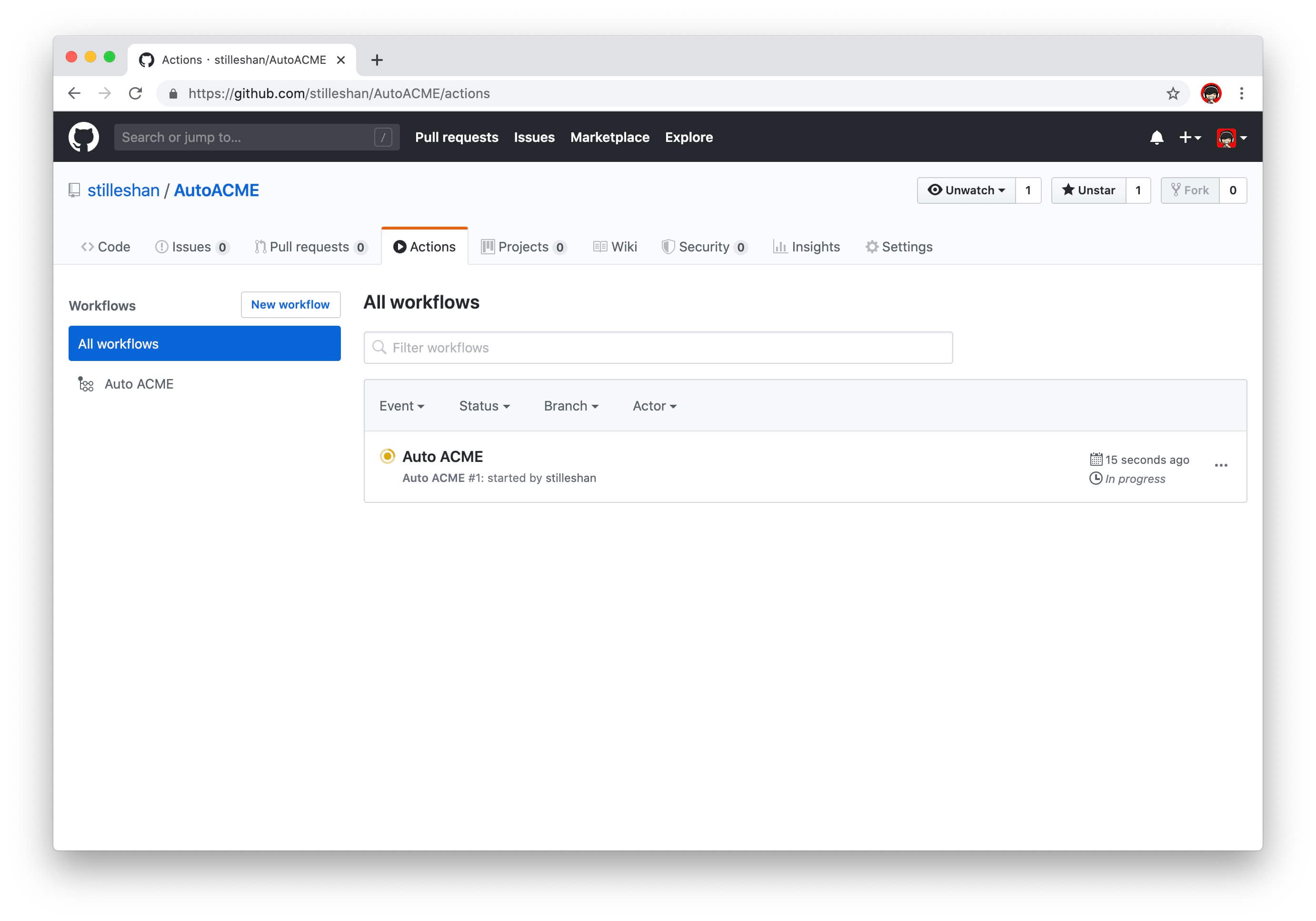Click the lock icon in address bar
The image size is (1316, 921).
click(x=173, y=93)
